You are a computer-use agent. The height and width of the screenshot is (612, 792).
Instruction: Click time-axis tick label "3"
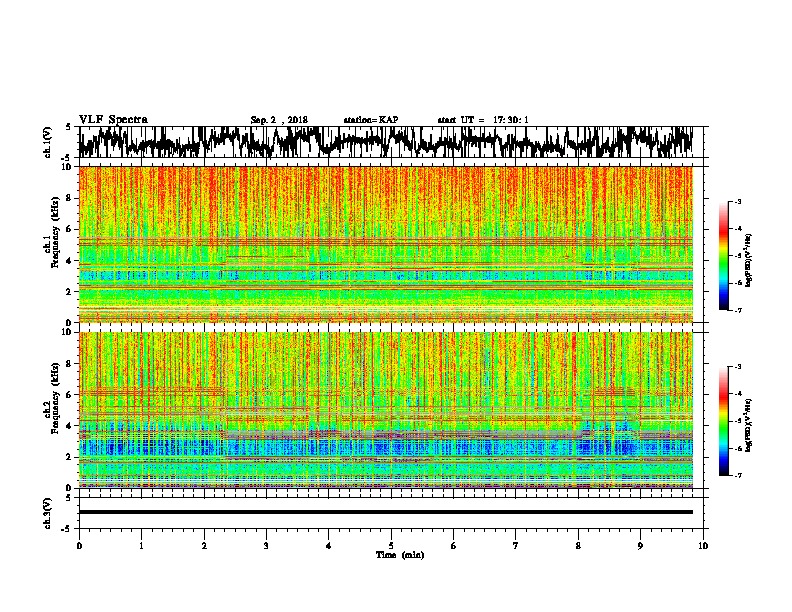click(x=266, y=546)
